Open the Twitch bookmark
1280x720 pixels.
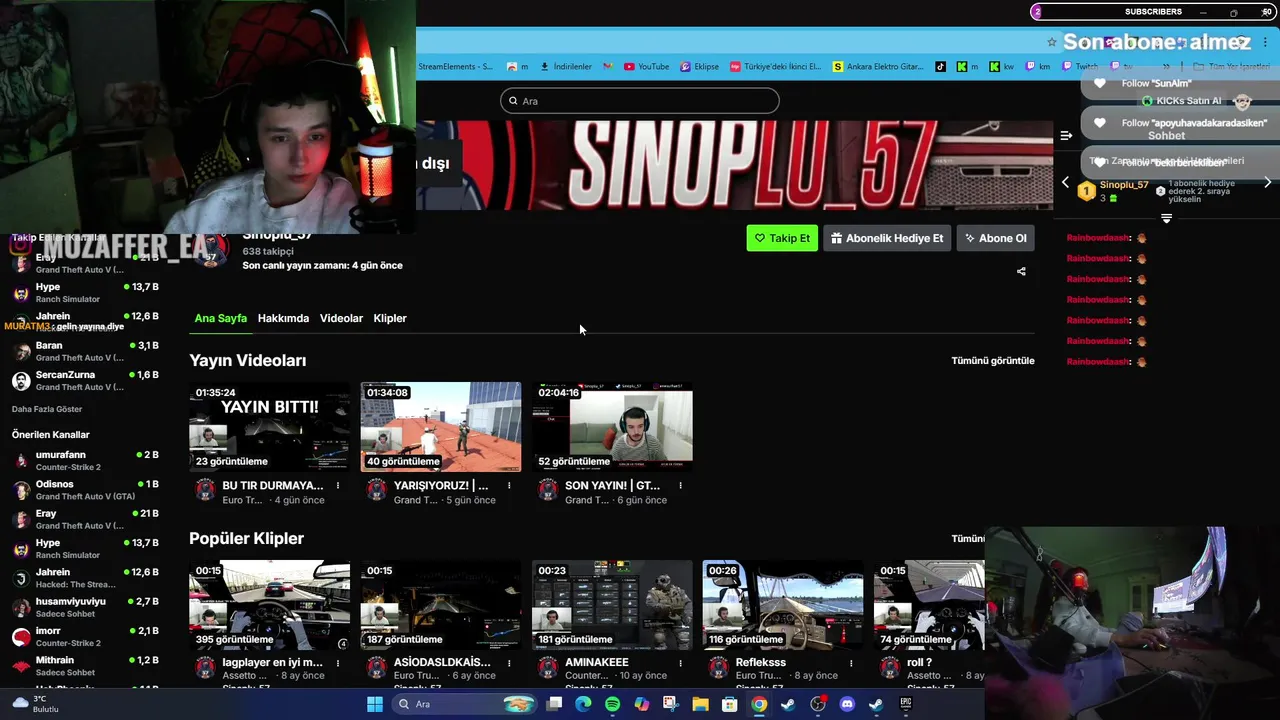1079,67
